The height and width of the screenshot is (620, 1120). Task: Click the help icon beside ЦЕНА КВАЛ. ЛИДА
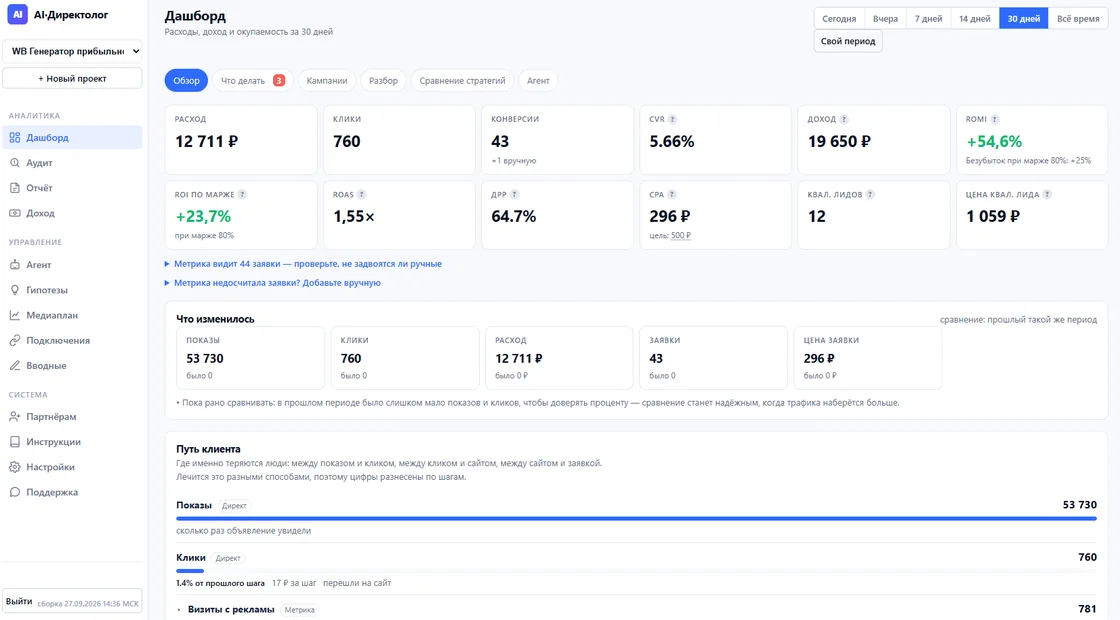click(x=1046, y=194)
